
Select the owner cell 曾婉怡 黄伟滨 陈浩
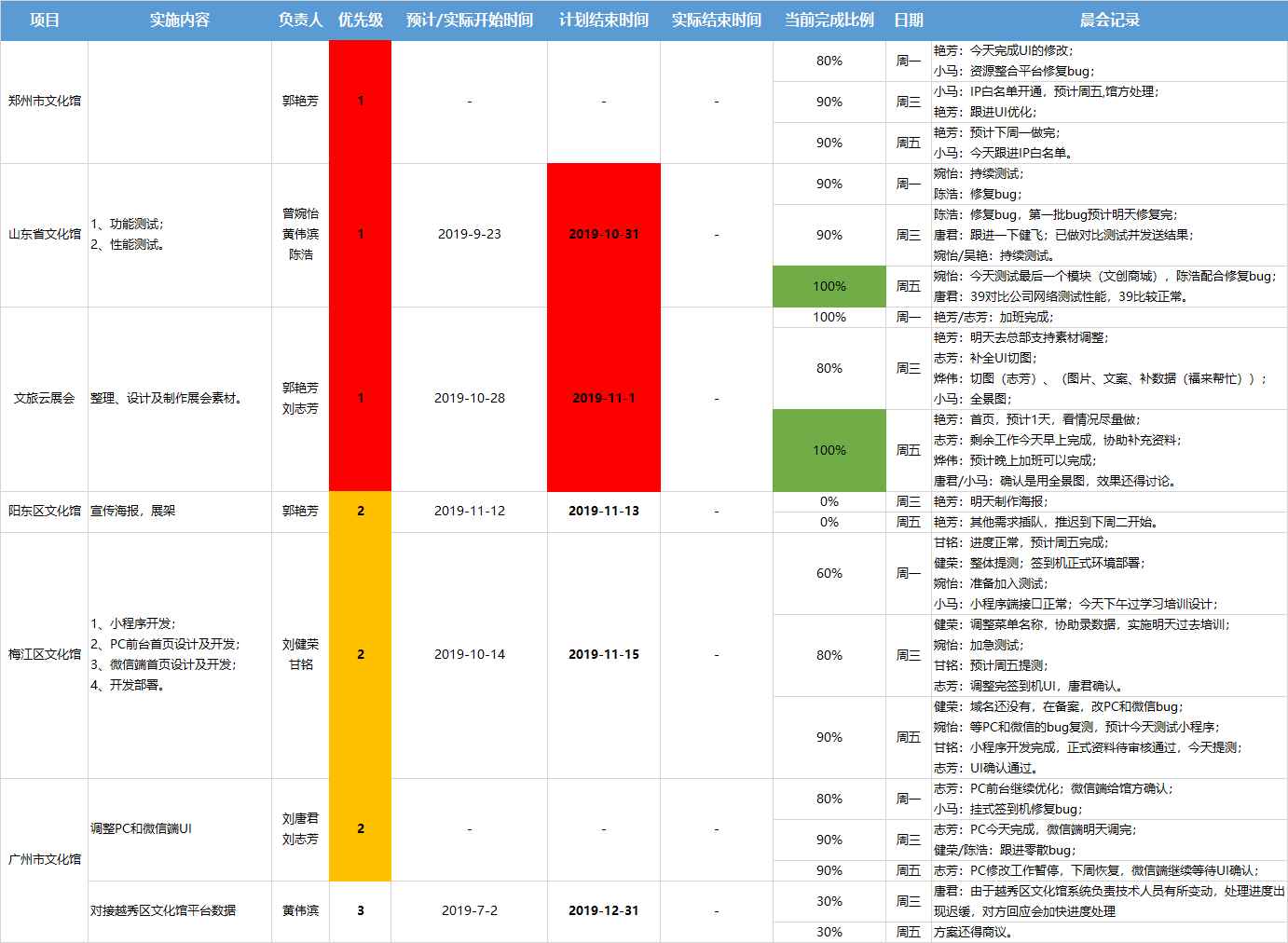pos(300,235)
